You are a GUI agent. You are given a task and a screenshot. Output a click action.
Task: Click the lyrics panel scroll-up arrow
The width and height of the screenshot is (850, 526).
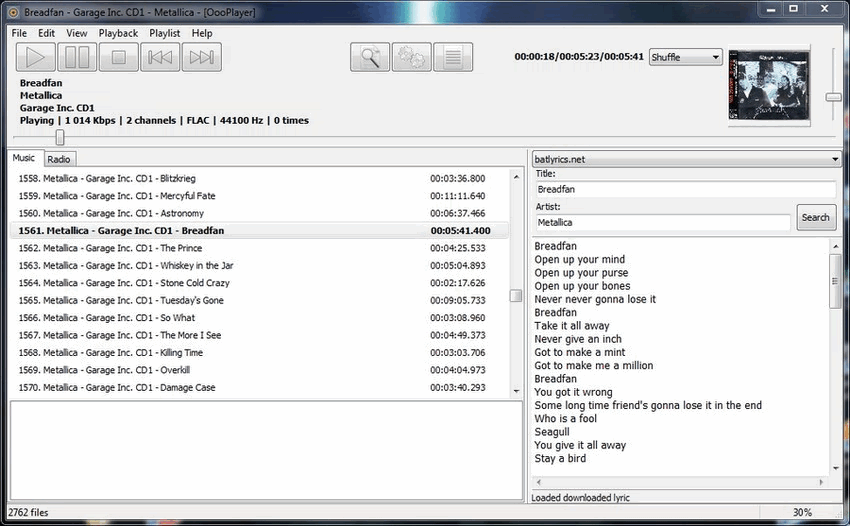835,247
